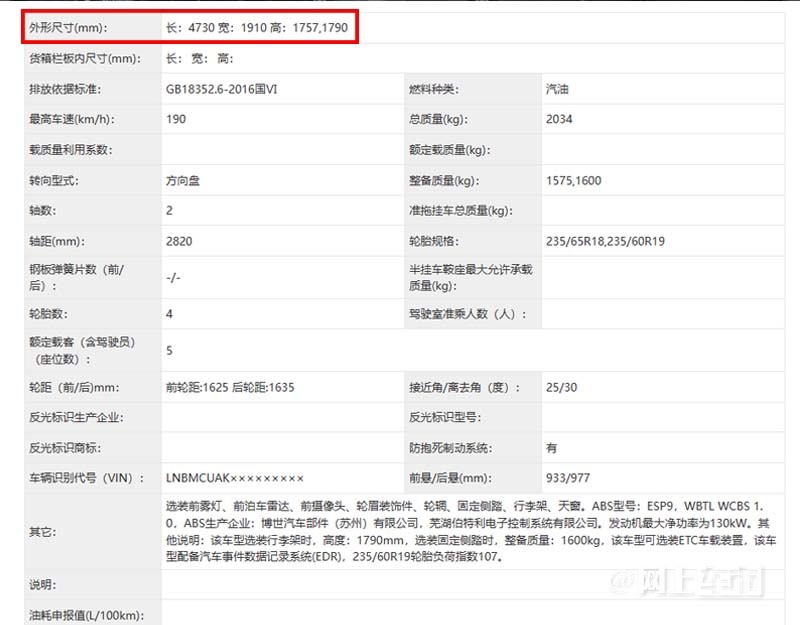Click the 选装前雾灯 remarks paragraph
Image resolution: width=800 pixels, height=625 pixels.
click(x=470, y=532)
